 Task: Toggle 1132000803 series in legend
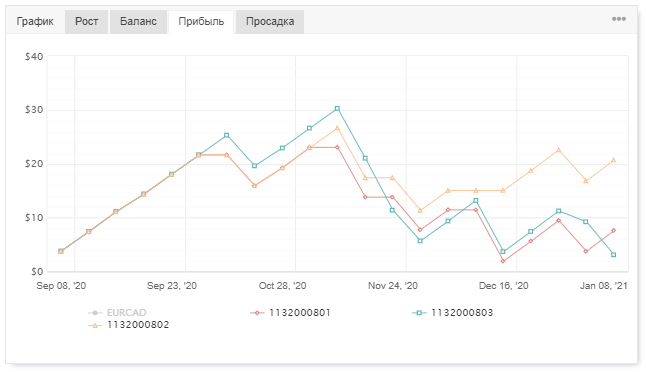[452, 313]
